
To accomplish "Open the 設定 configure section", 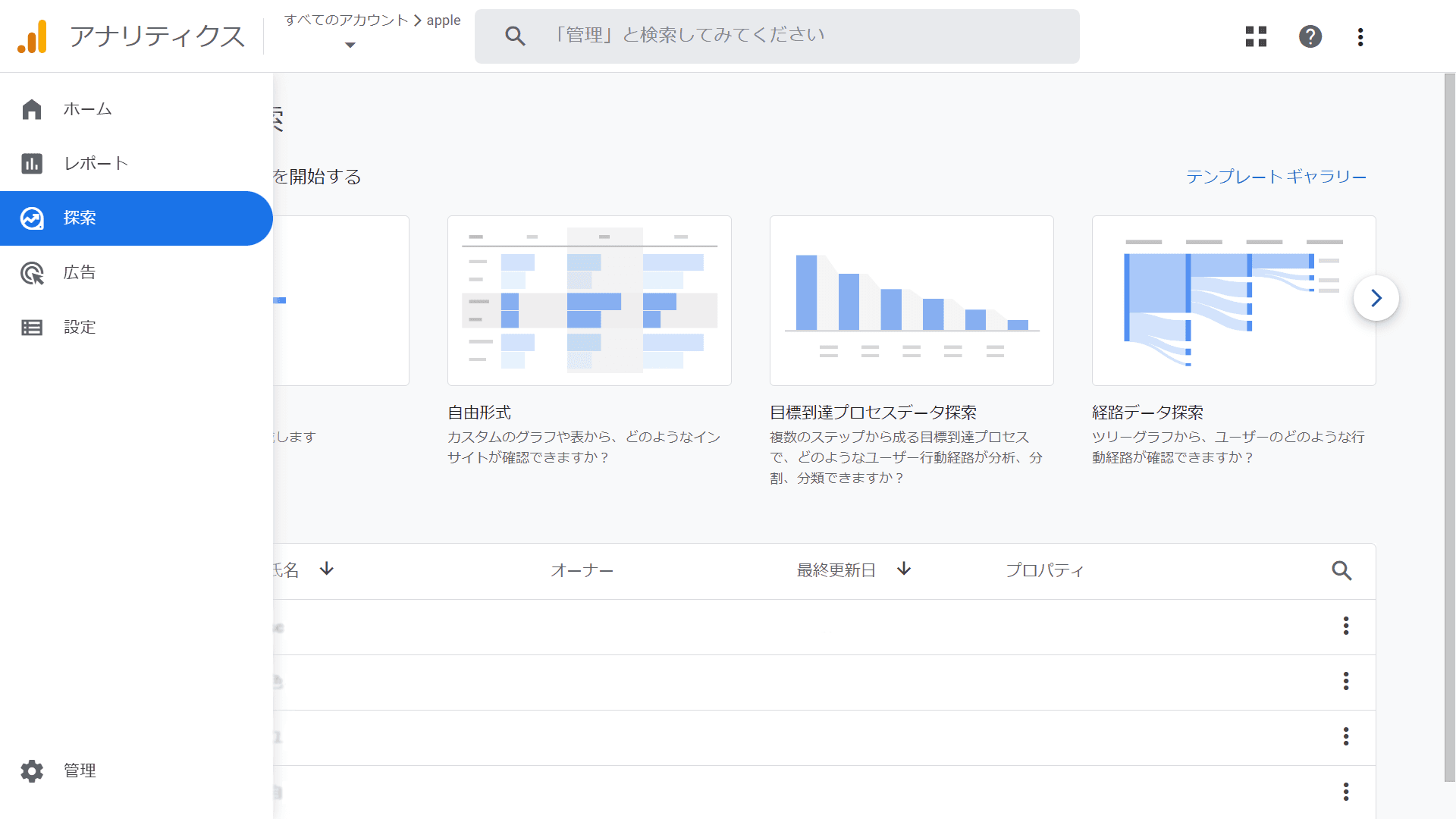I will (x=136, y=328).
